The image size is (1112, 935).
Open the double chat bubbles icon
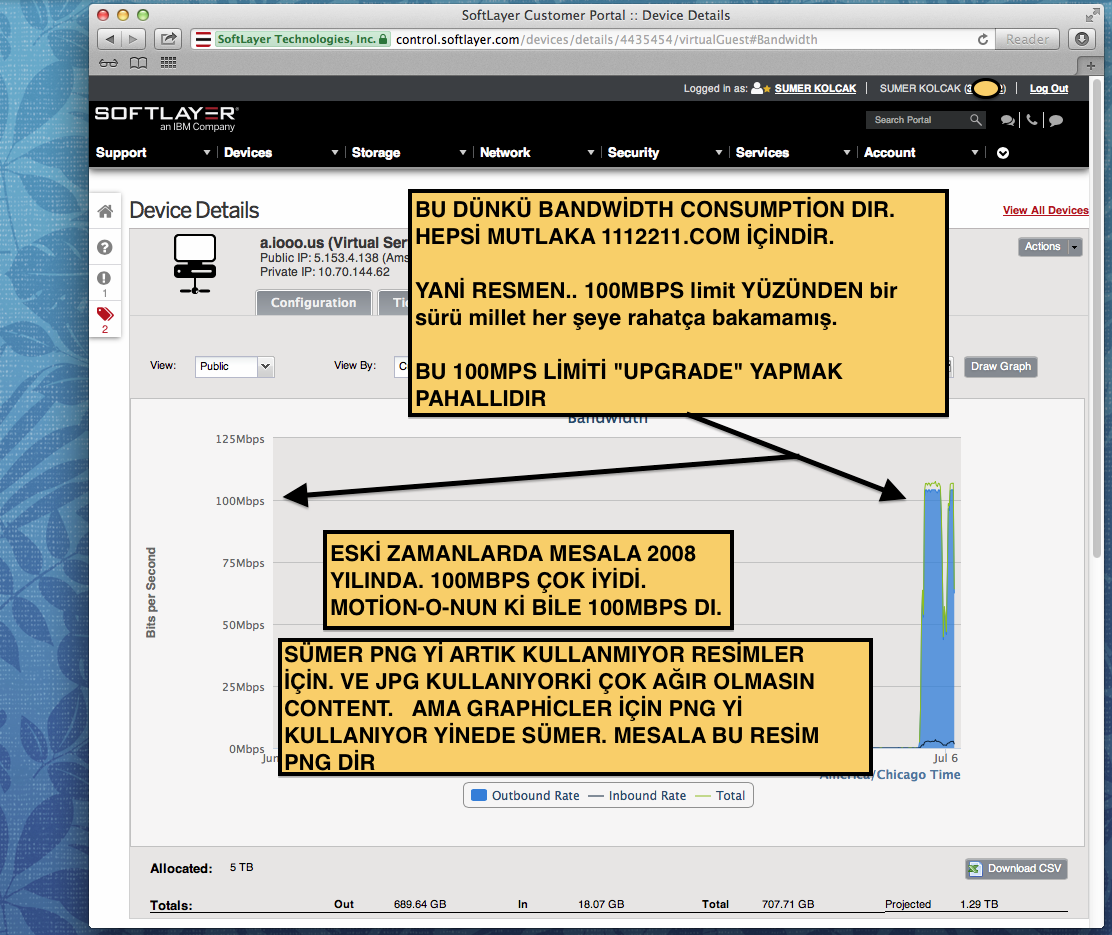(x=1007, y=121)
